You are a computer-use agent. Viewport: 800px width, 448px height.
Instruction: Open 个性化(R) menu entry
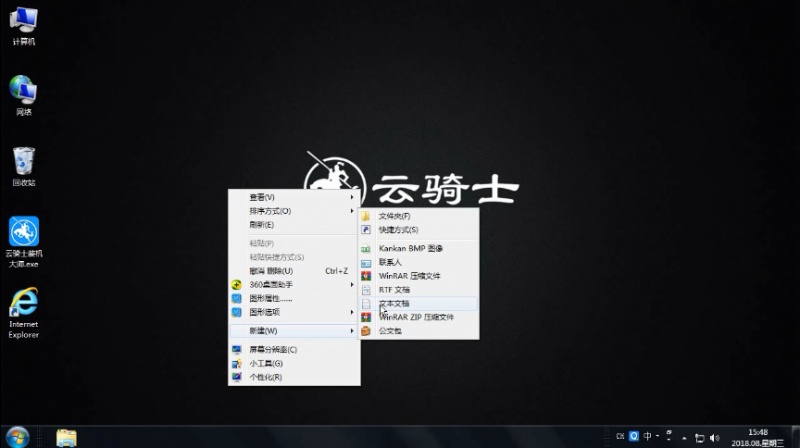coord(294,377)
